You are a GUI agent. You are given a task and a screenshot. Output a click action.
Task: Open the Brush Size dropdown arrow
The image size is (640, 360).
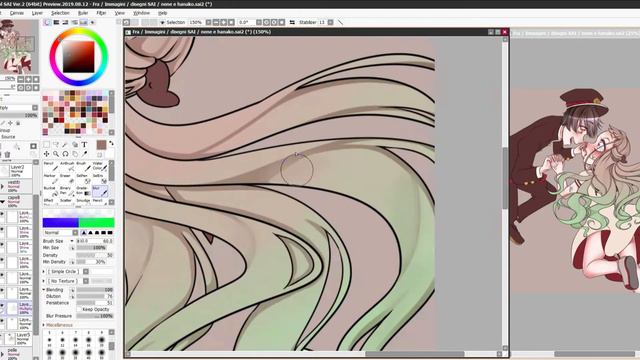(x=72, y=241)
